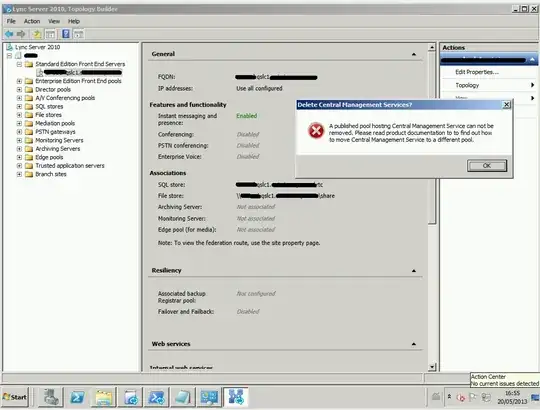Screen dimensions: 540x410
Task: Collapse the site root tree node
Action: click(9, 56)
